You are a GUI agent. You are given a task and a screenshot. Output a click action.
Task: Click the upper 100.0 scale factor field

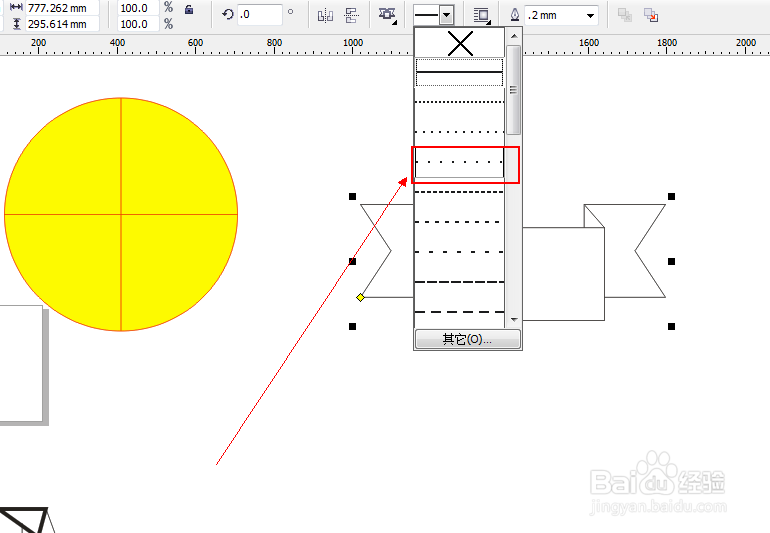[138, 8]
